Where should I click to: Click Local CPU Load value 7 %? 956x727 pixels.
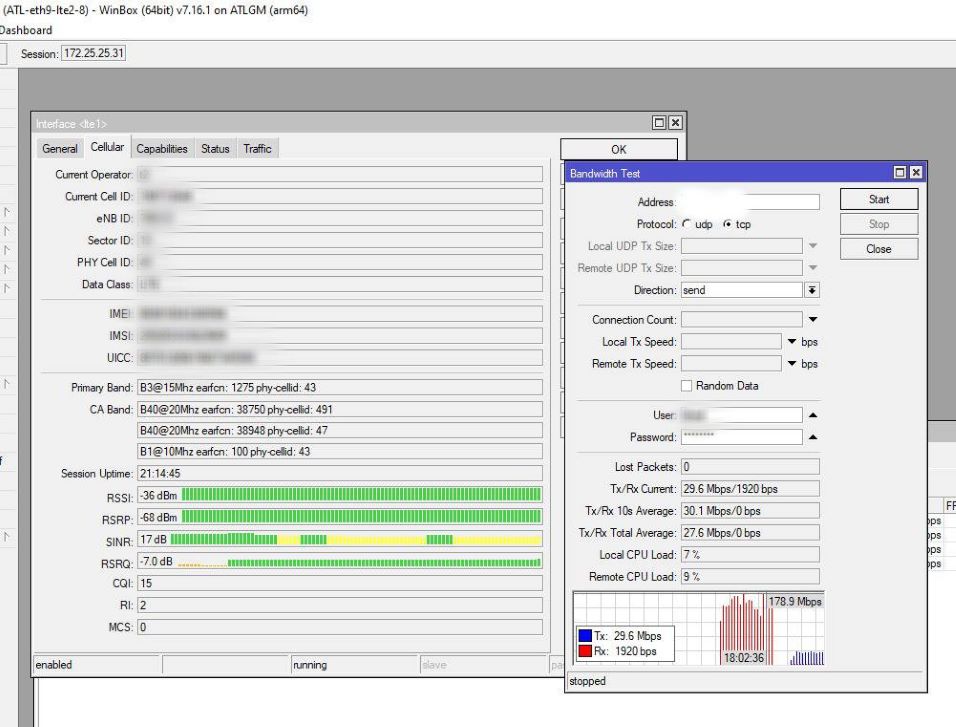[x=750, y=554]
